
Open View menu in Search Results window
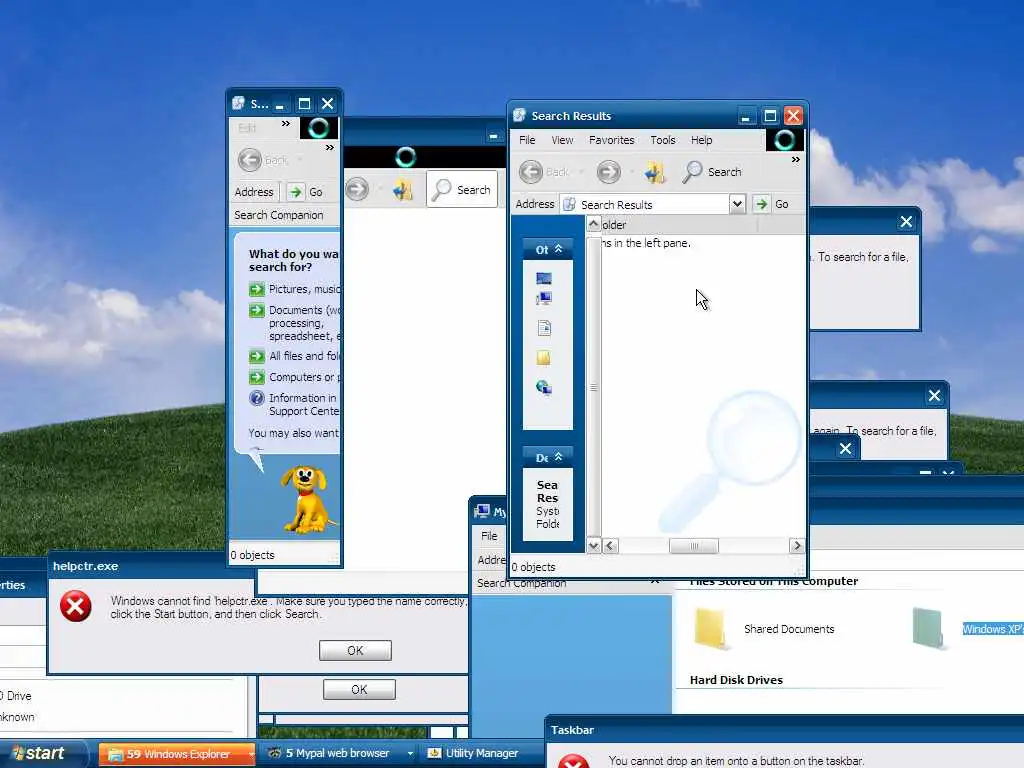tap(562, 140)
